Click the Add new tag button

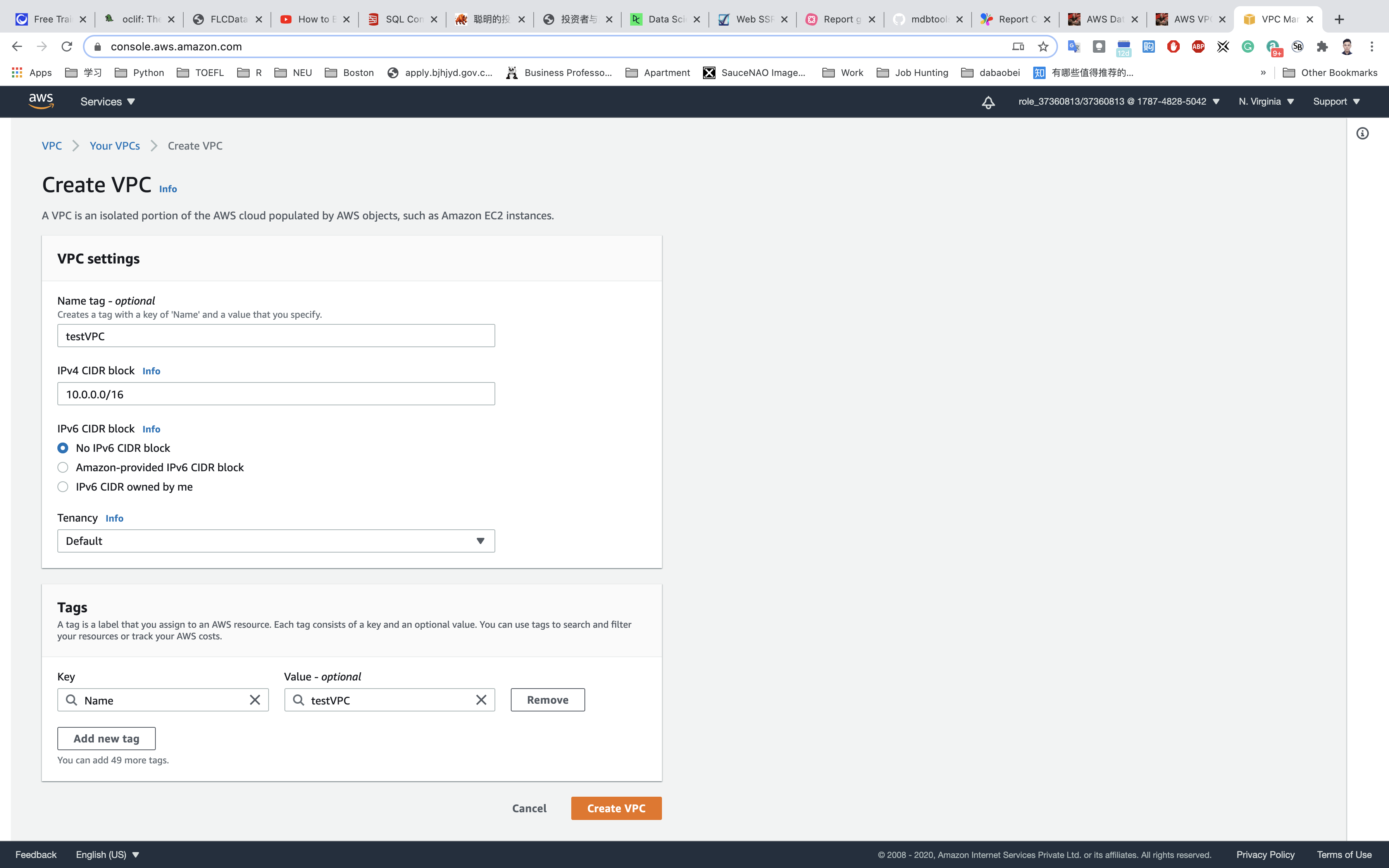(106, 738)
